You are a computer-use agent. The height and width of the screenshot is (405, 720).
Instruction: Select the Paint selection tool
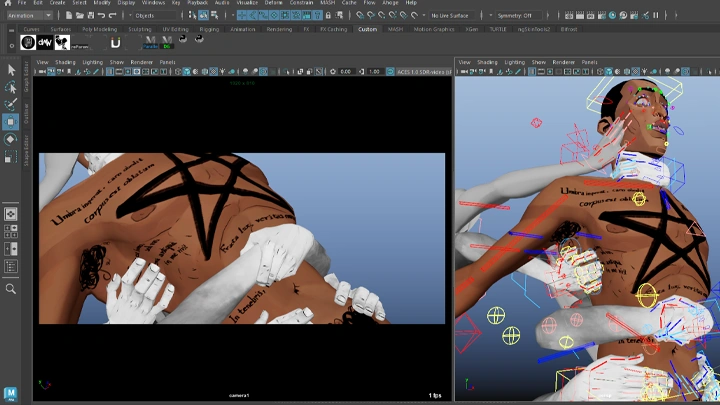click(x=11, y=104)
